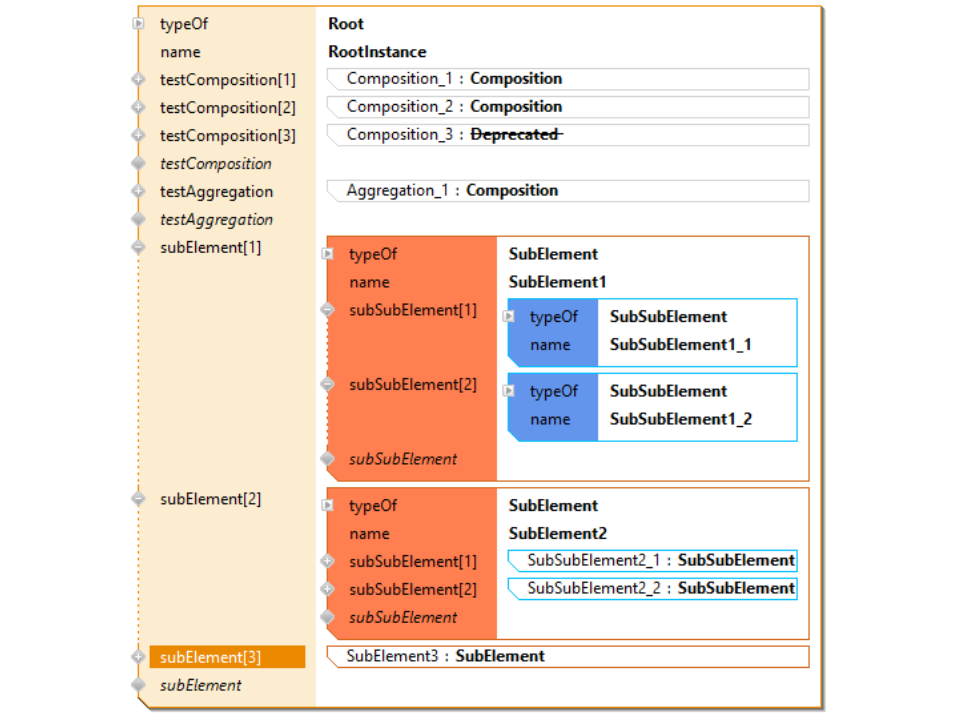Click diamond icon of italic subSubElement in SubElement2
960x720 pixels.
coord(328,617)
